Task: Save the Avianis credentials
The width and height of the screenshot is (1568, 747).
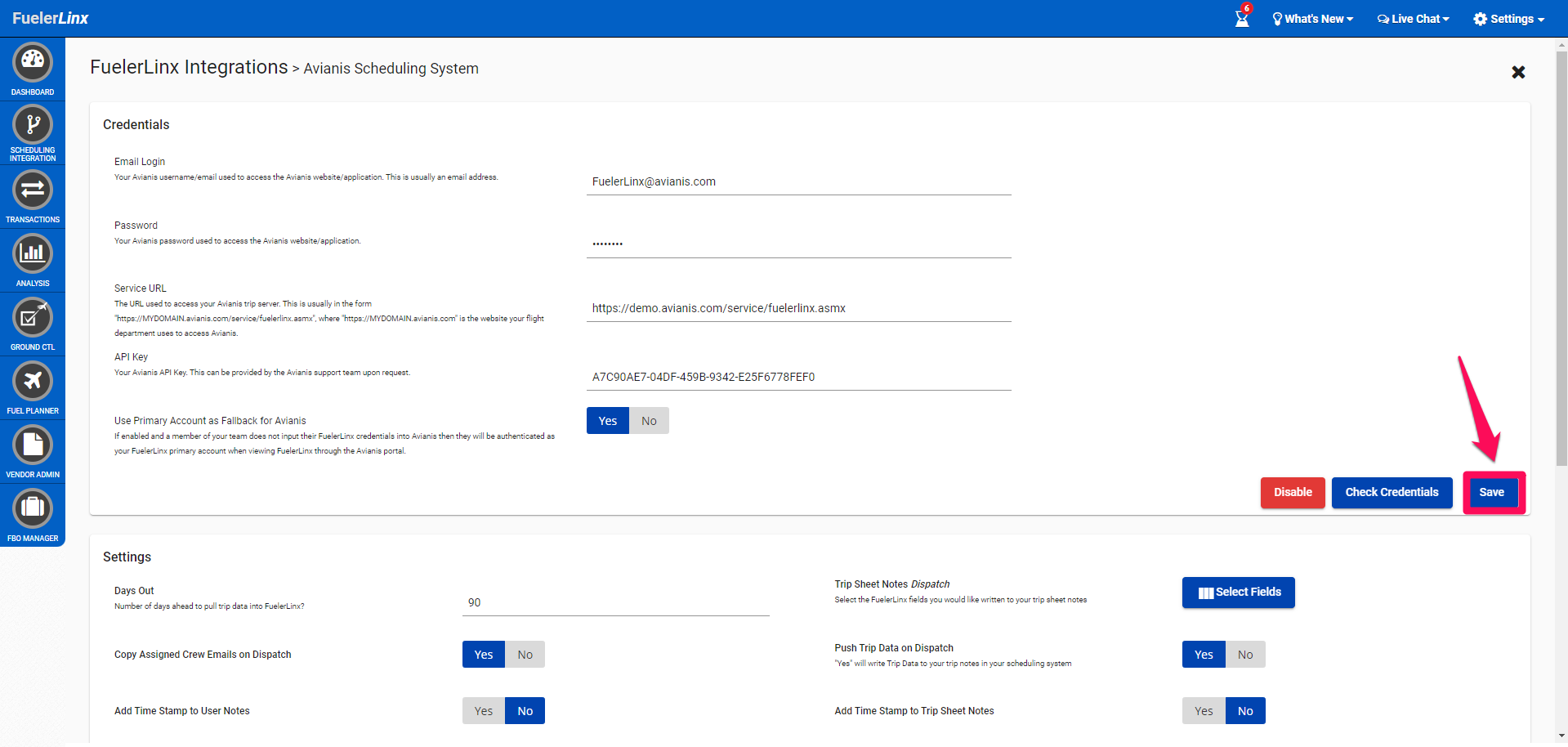Action: click(1492, 493)
